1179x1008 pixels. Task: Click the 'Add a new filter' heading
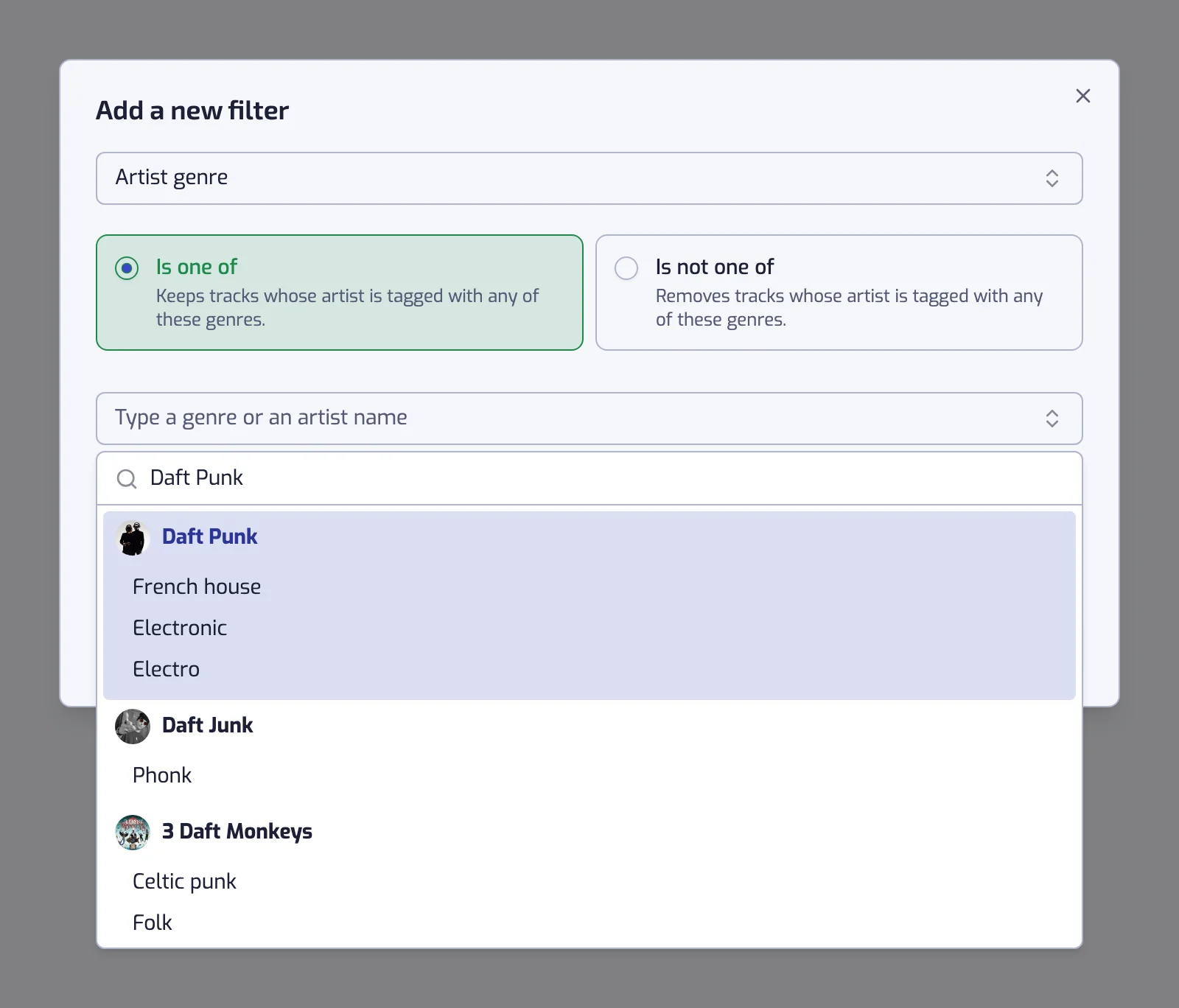(x=192, y=111)
